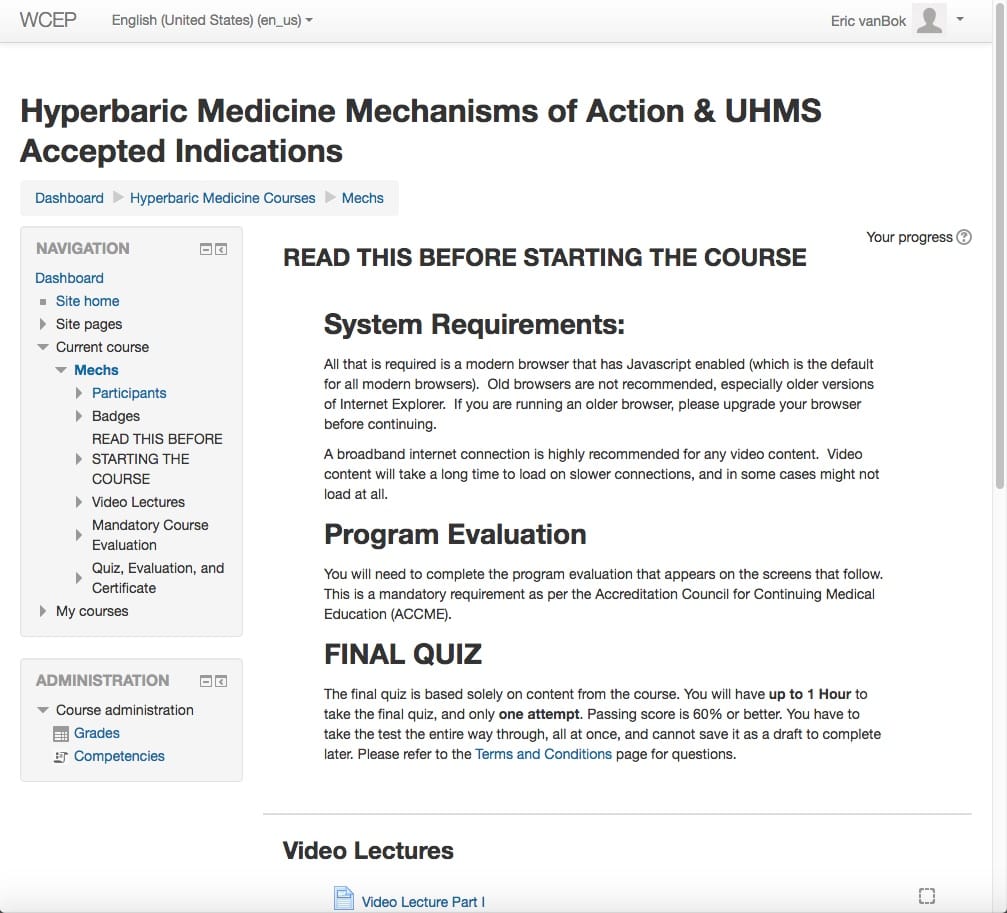The width and height of the screenshot is (1007, 913).
Task: Click the Your progress help icon
Action: tap(964, 237)
